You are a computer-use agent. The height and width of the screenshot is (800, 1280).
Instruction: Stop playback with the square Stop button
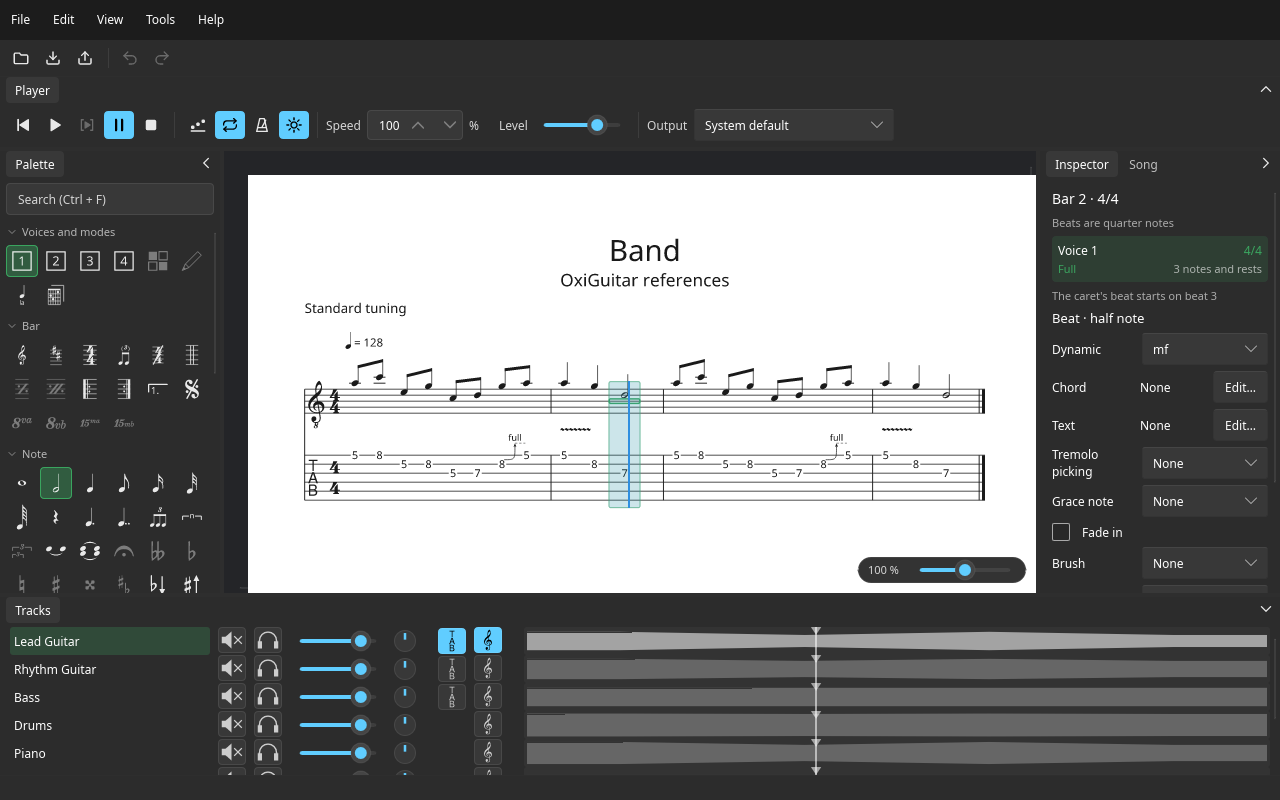click(x=151, y=125)
